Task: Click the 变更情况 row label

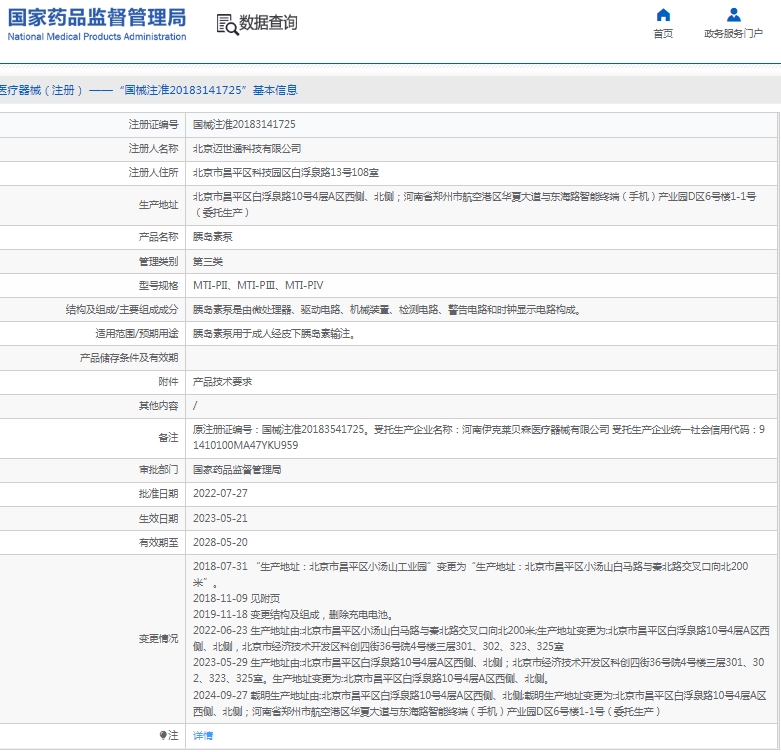Action: [158, 638]
